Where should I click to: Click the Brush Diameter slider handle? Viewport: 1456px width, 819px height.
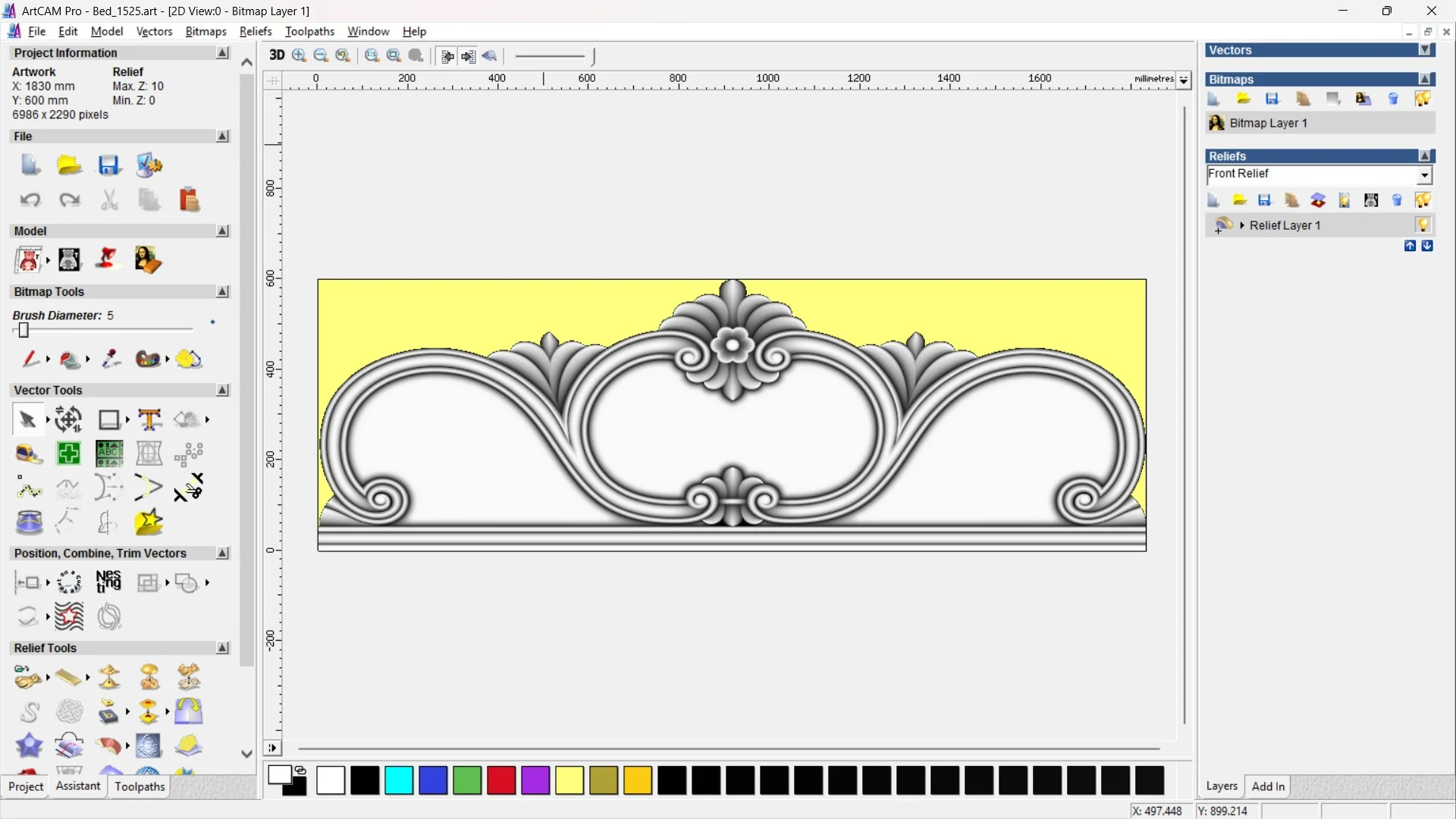point(24,331)
